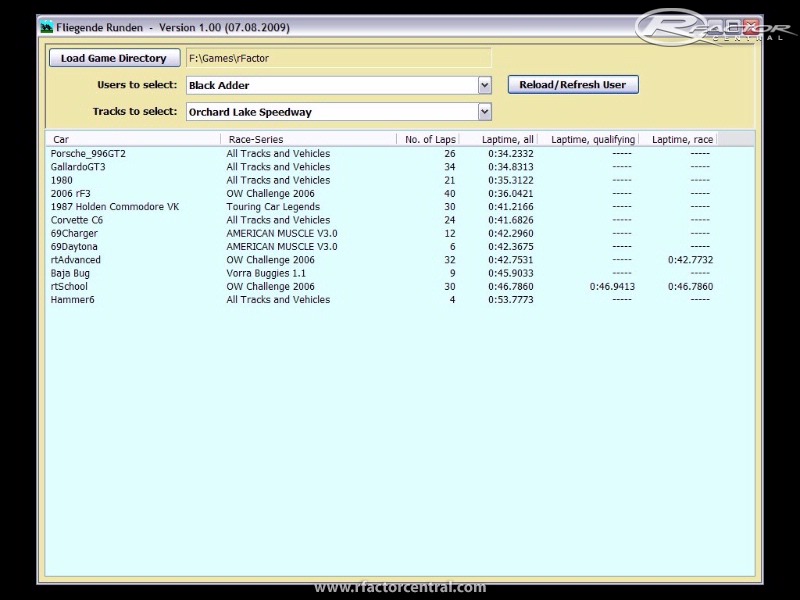Open the Users to select dropdown arrow
Screen dimensions: 800x600
tap(485, 86)
